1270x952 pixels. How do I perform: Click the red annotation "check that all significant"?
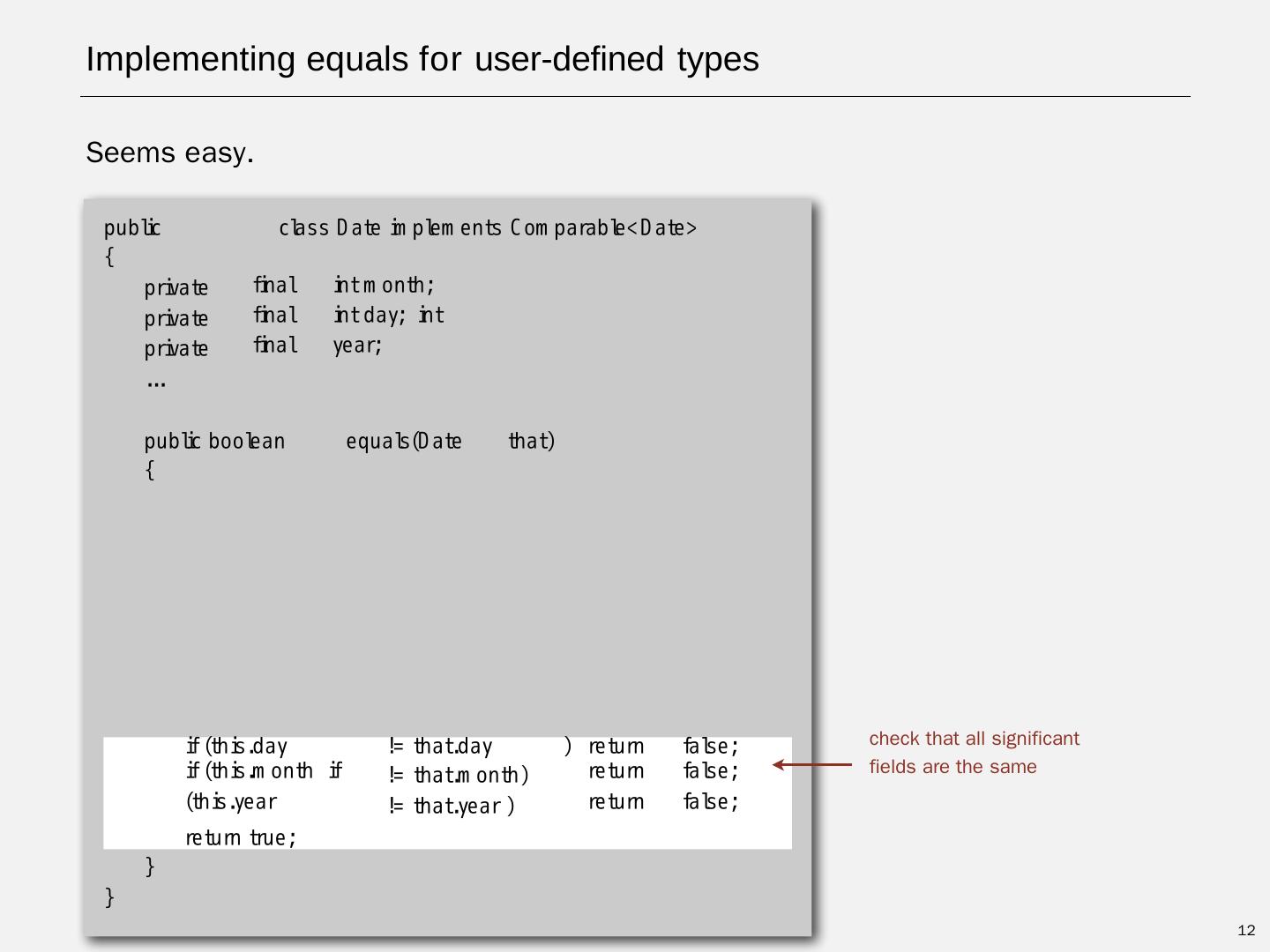pyautogui.click(x=974, y=739)
